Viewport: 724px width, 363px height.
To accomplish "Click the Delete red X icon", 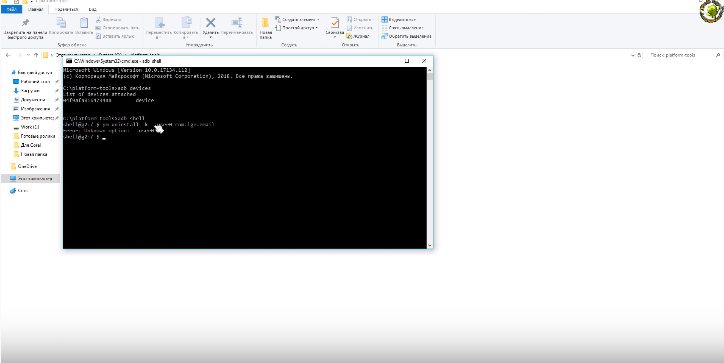I will tap(211, 22).
